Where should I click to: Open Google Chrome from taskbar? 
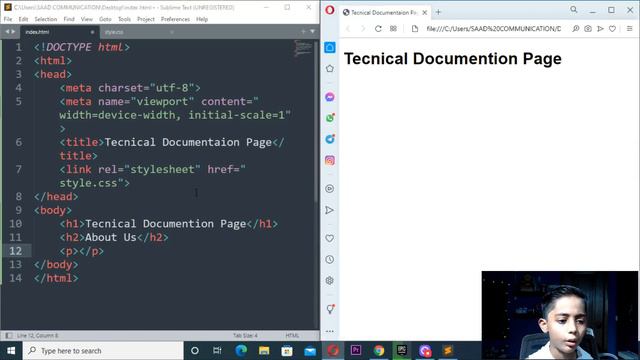(379, 351)
